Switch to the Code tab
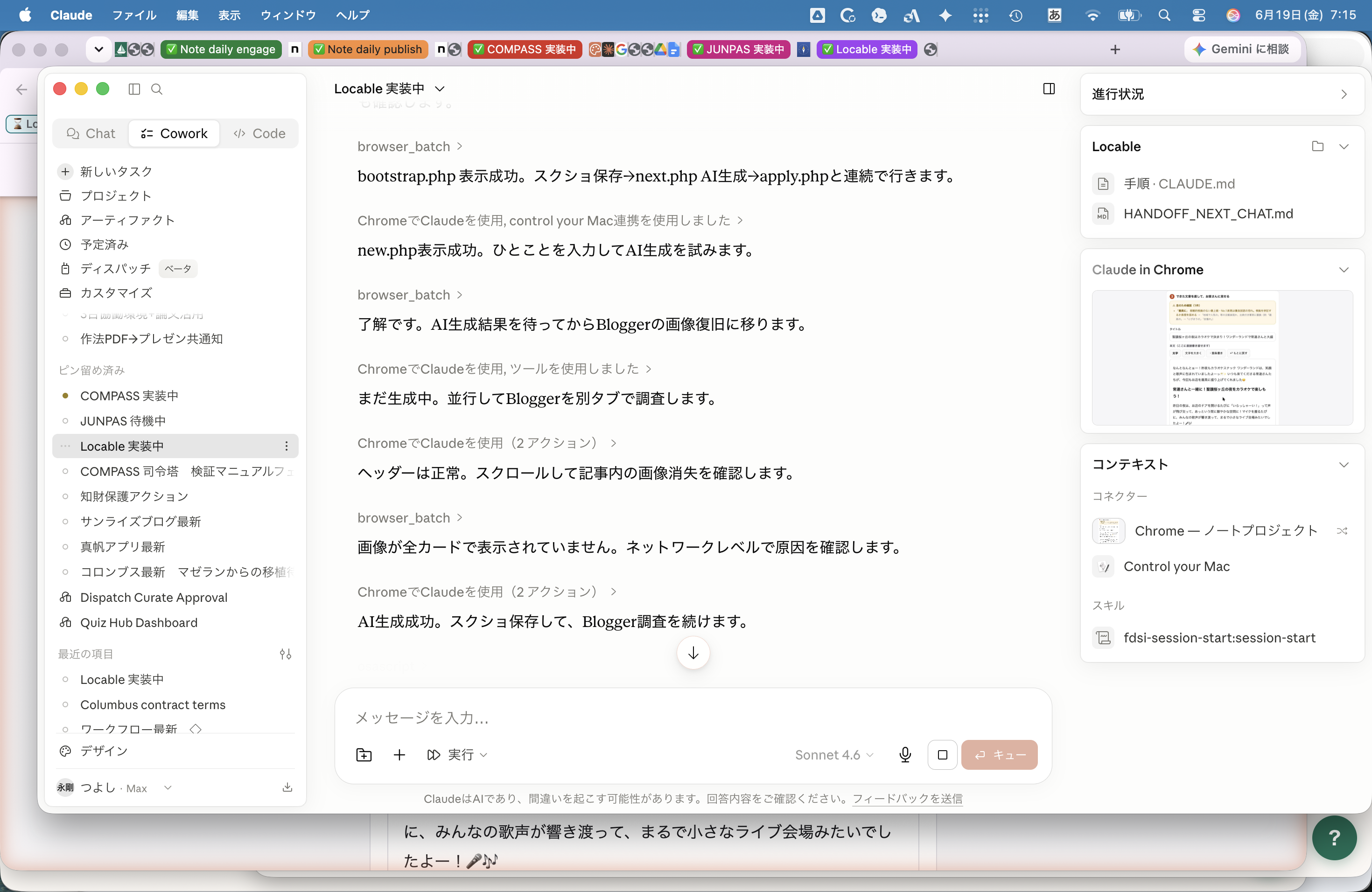This screenshot has width=1372, height=892. (x=259, y=134)
